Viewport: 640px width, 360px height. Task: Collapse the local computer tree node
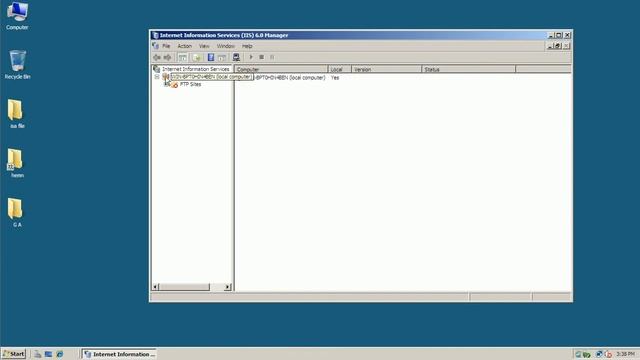click(x=157, y=77)
